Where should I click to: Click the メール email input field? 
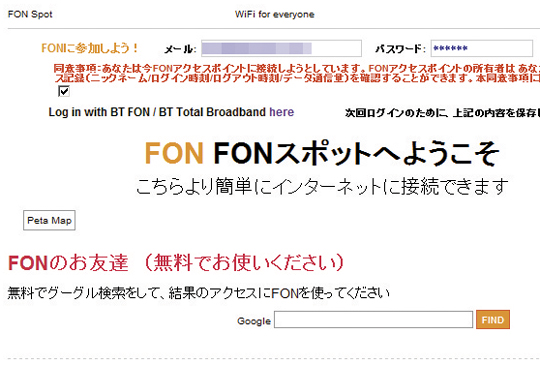[x=281, y=48]
